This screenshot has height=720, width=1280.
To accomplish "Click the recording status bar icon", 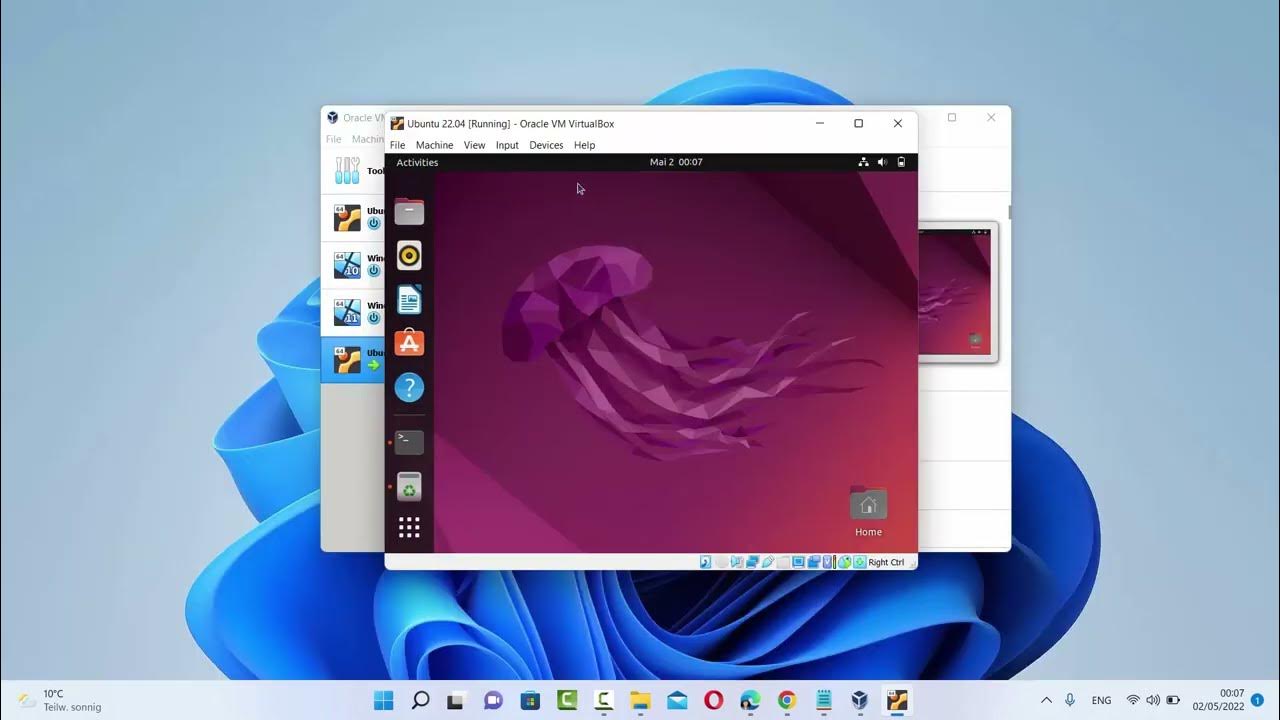I will pyautogui.click(x=814, y=562).
